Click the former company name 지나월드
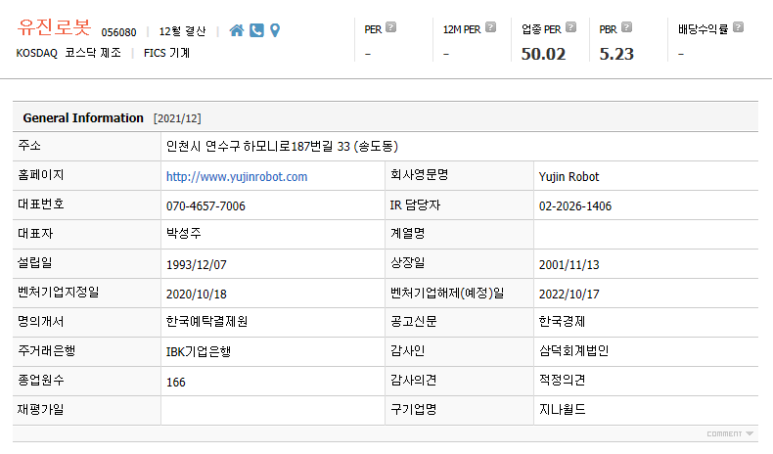 562,409
